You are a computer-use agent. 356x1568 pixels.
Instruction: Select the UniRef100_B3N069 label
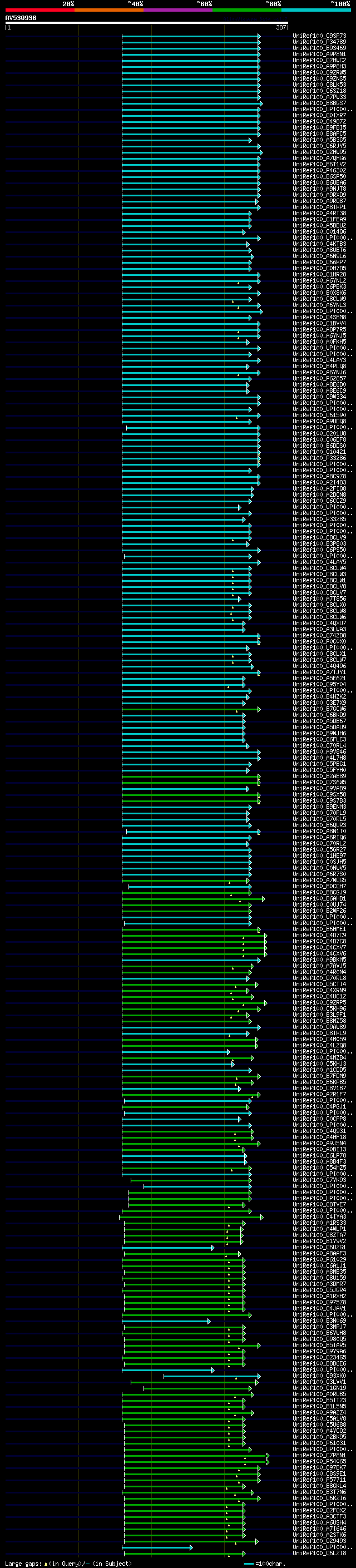coord(319,1321)
